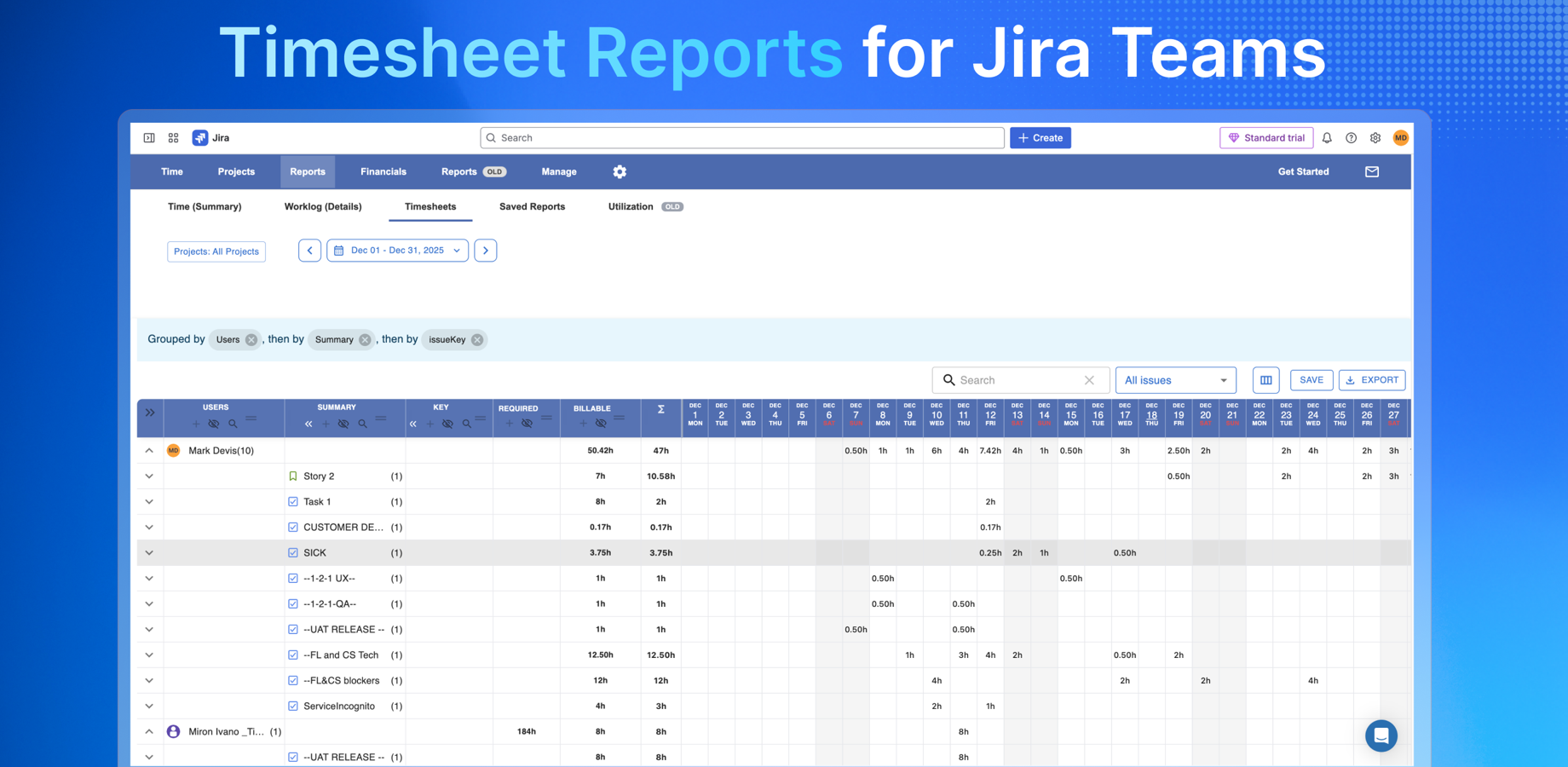Click the notifications bell icon
This screenshot has height=767, width=1568.
(1327, 137)
